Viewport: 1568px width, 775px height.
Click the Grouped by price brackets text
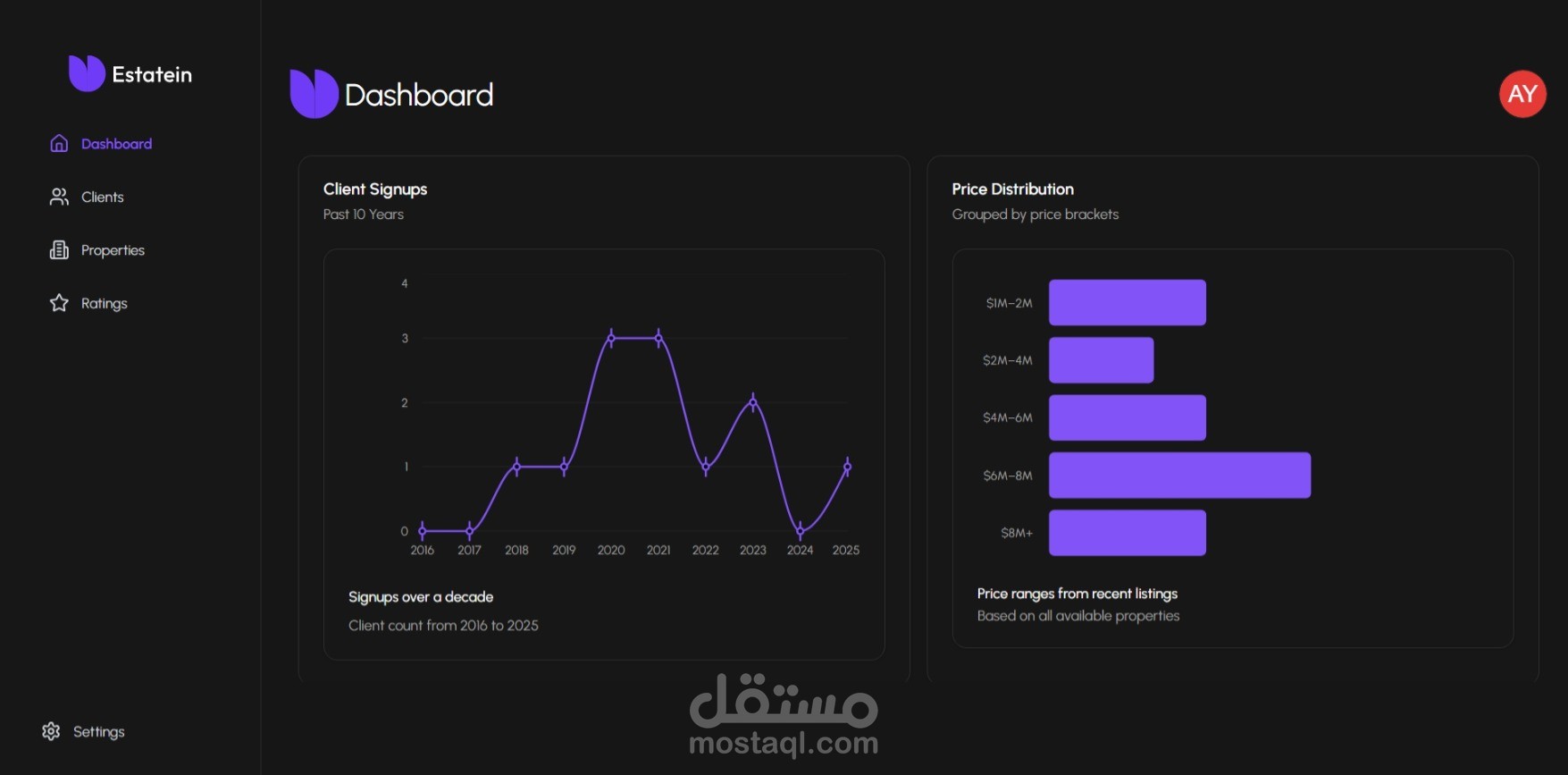click(x=1035, y=215)
